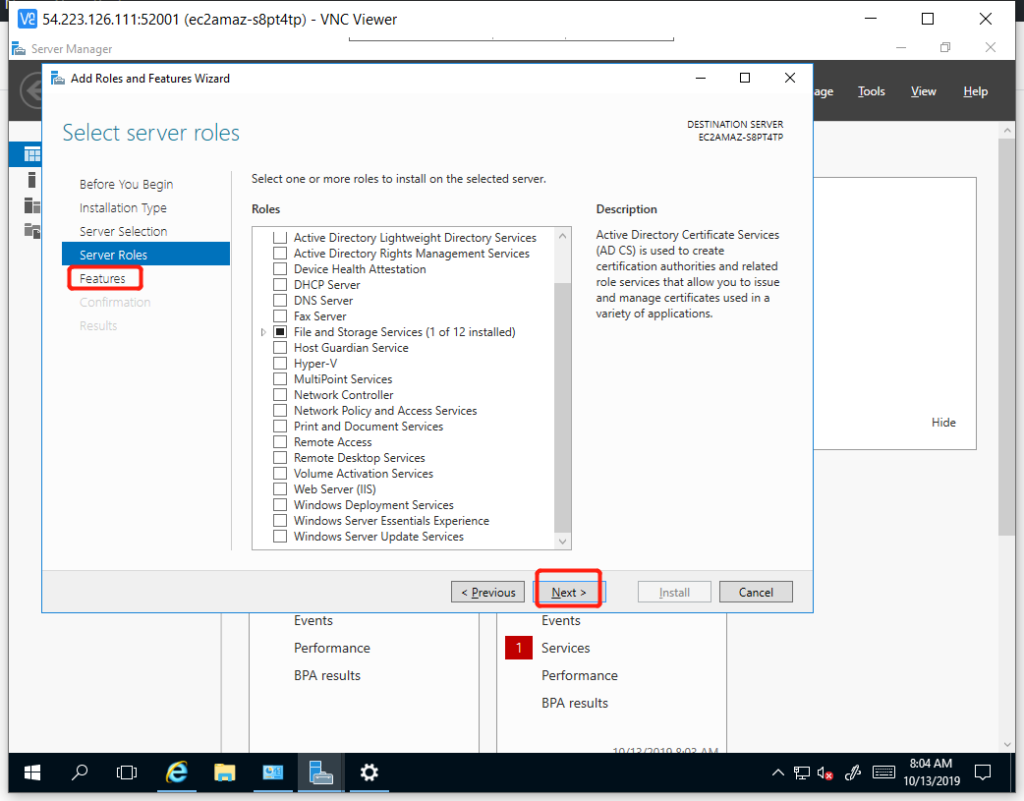Click the Server Manager taskbar icon
This screenshot has height=801, width=1024.
tap(321, 772)
